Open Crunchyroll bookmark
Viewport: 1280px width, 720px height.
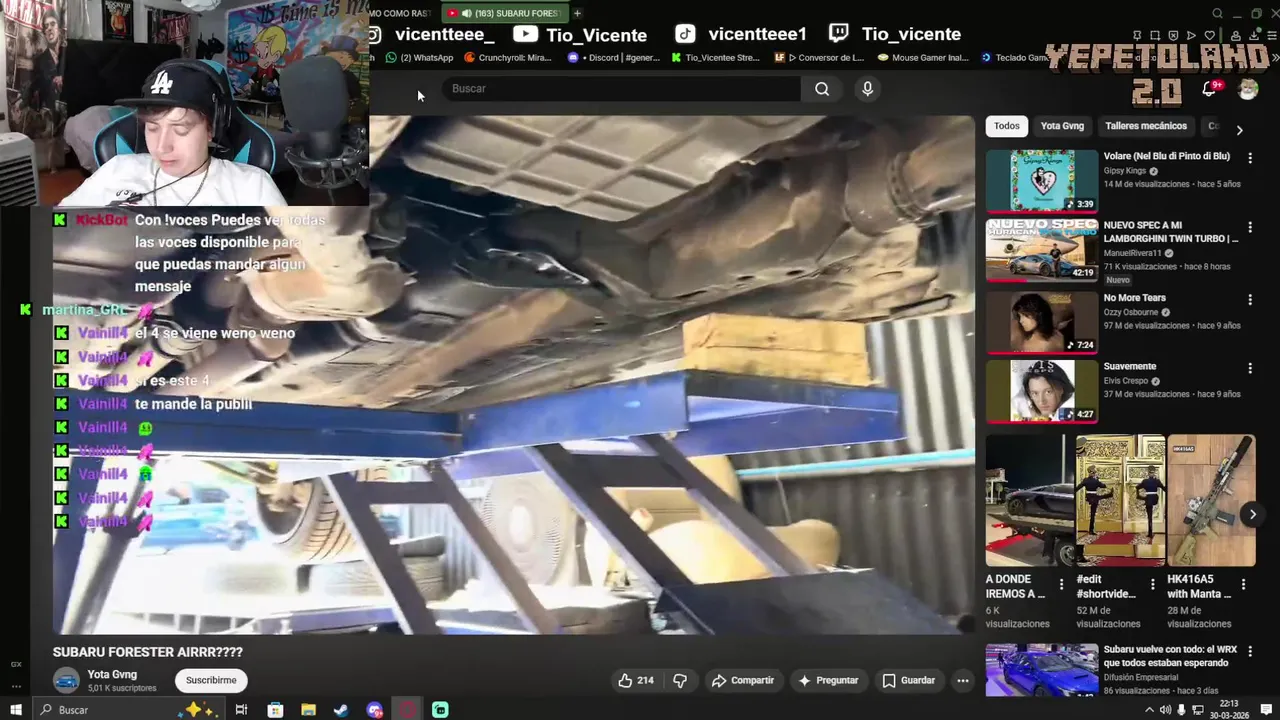(x=508, y=58)
